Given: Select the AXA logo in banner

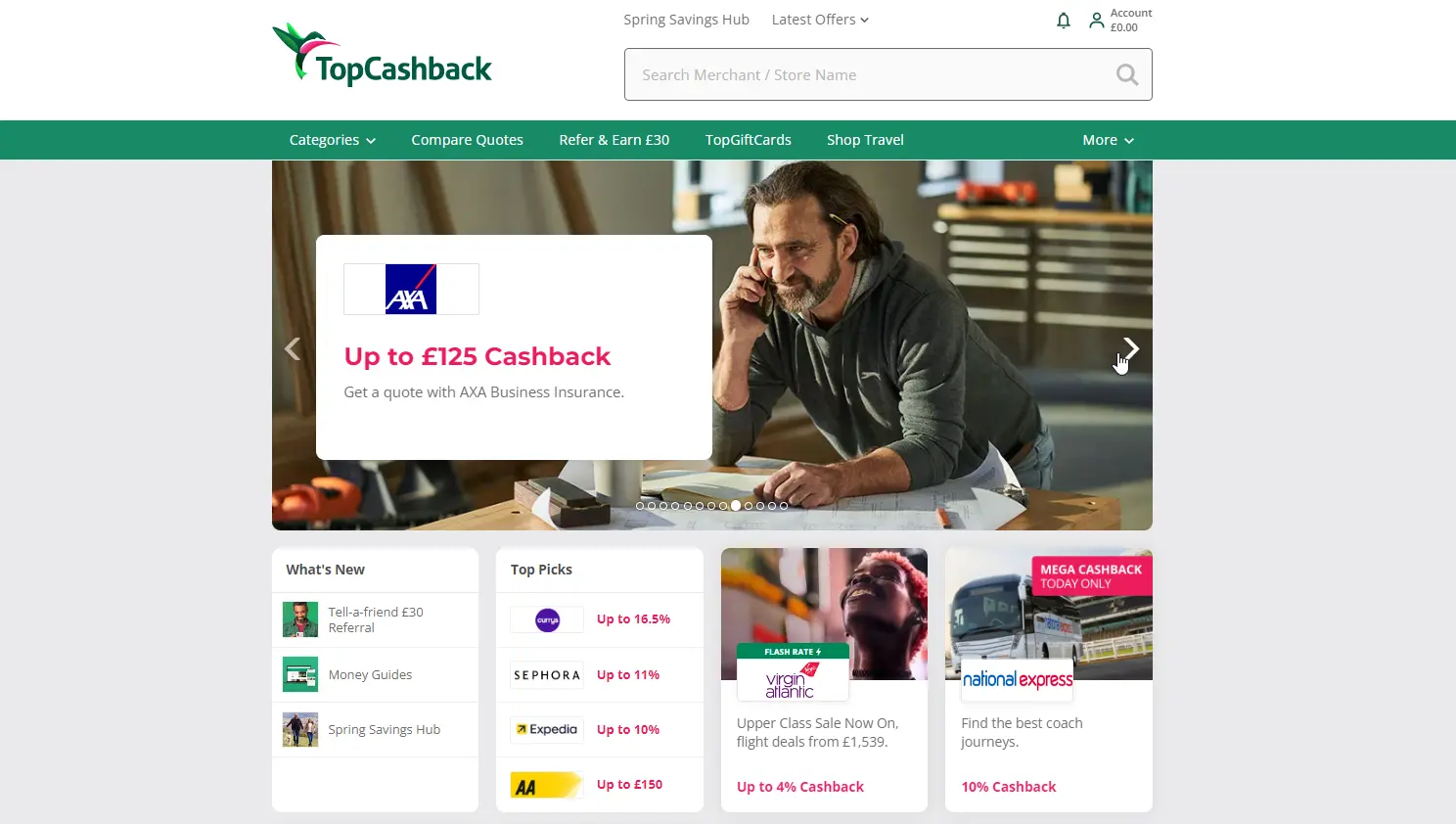Looking at the screenshot, I should (411, 289).
